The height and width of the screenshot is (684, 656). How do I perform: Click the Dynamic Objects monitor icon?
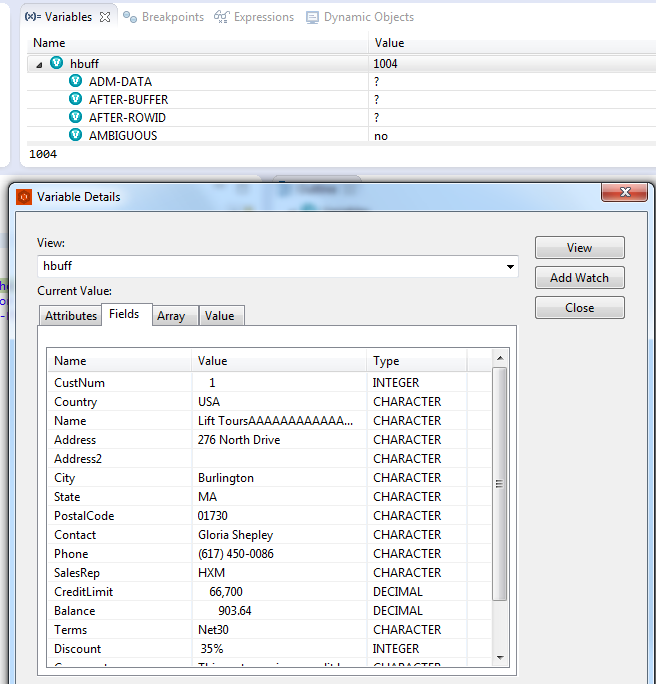312,17
